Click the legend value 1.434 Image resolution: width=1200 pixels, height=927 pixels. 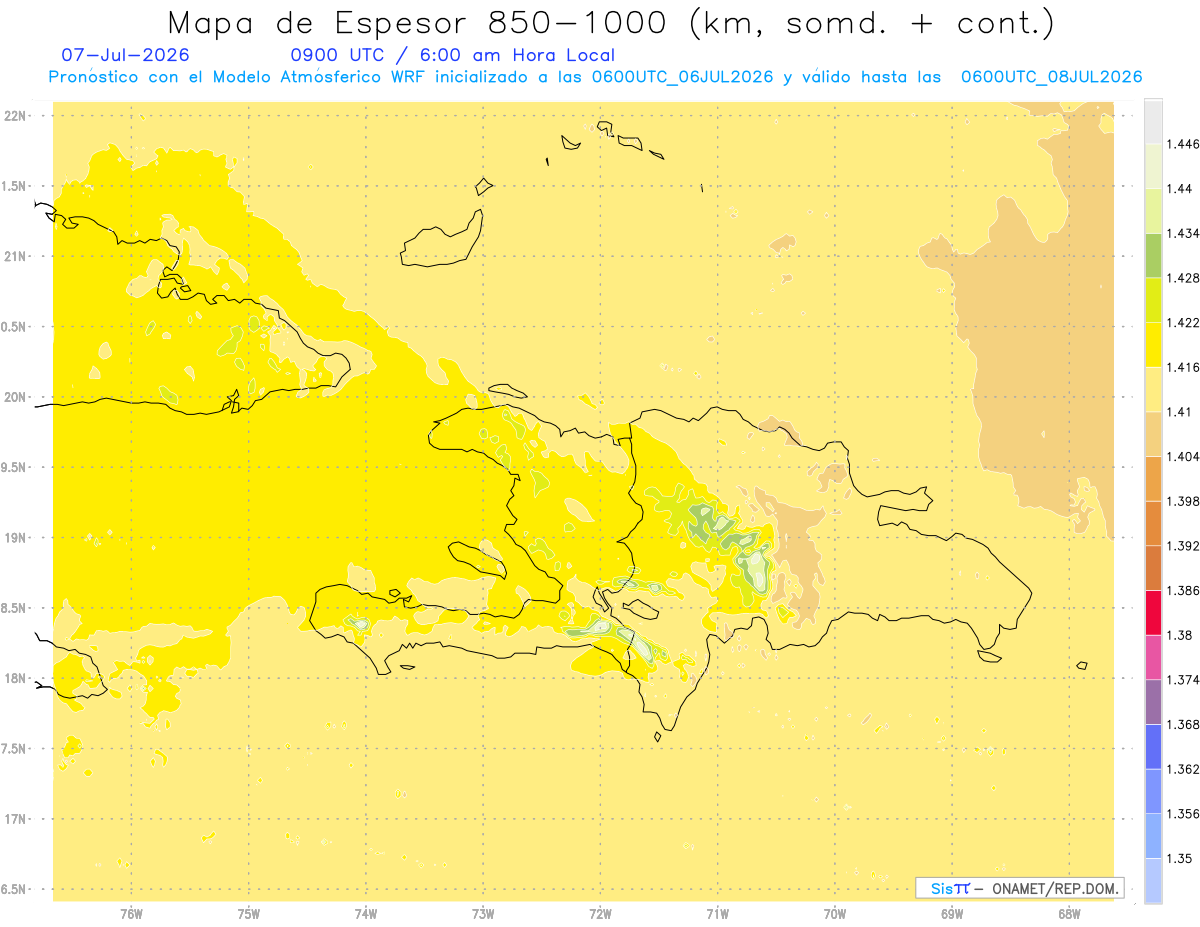click(1183, 233)
